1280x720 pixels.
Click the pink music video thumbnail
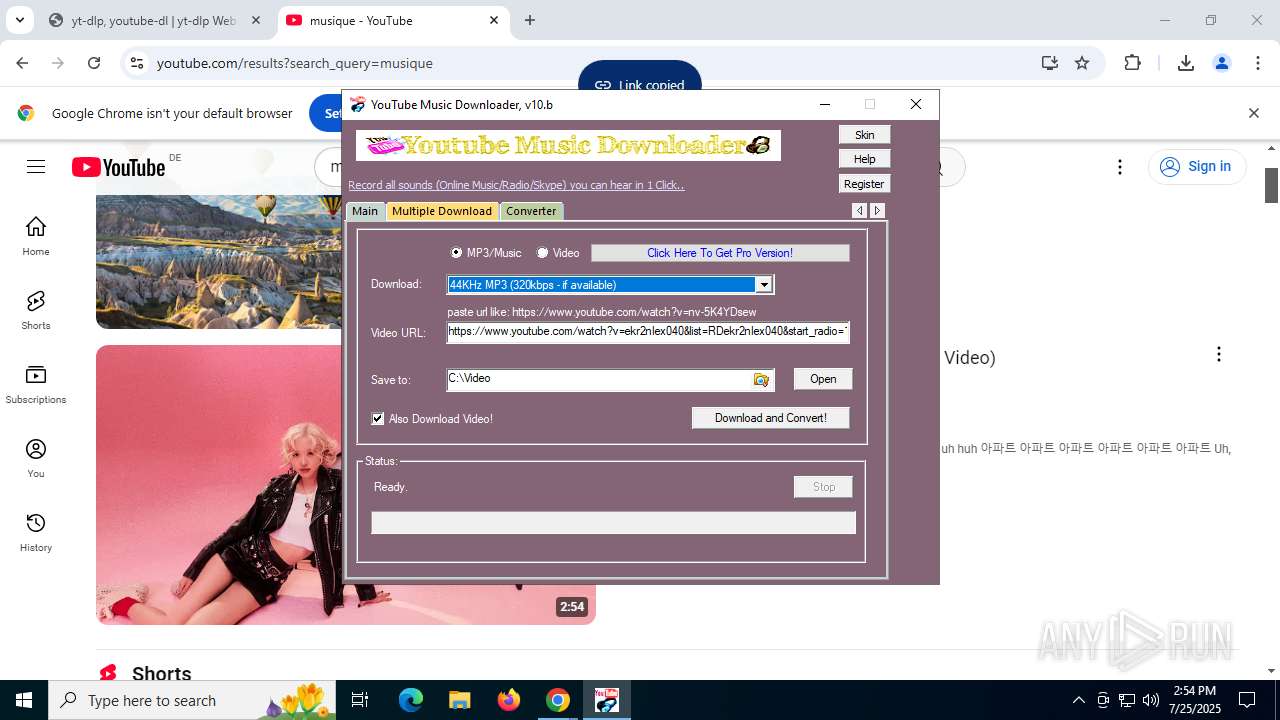point(219,485)
